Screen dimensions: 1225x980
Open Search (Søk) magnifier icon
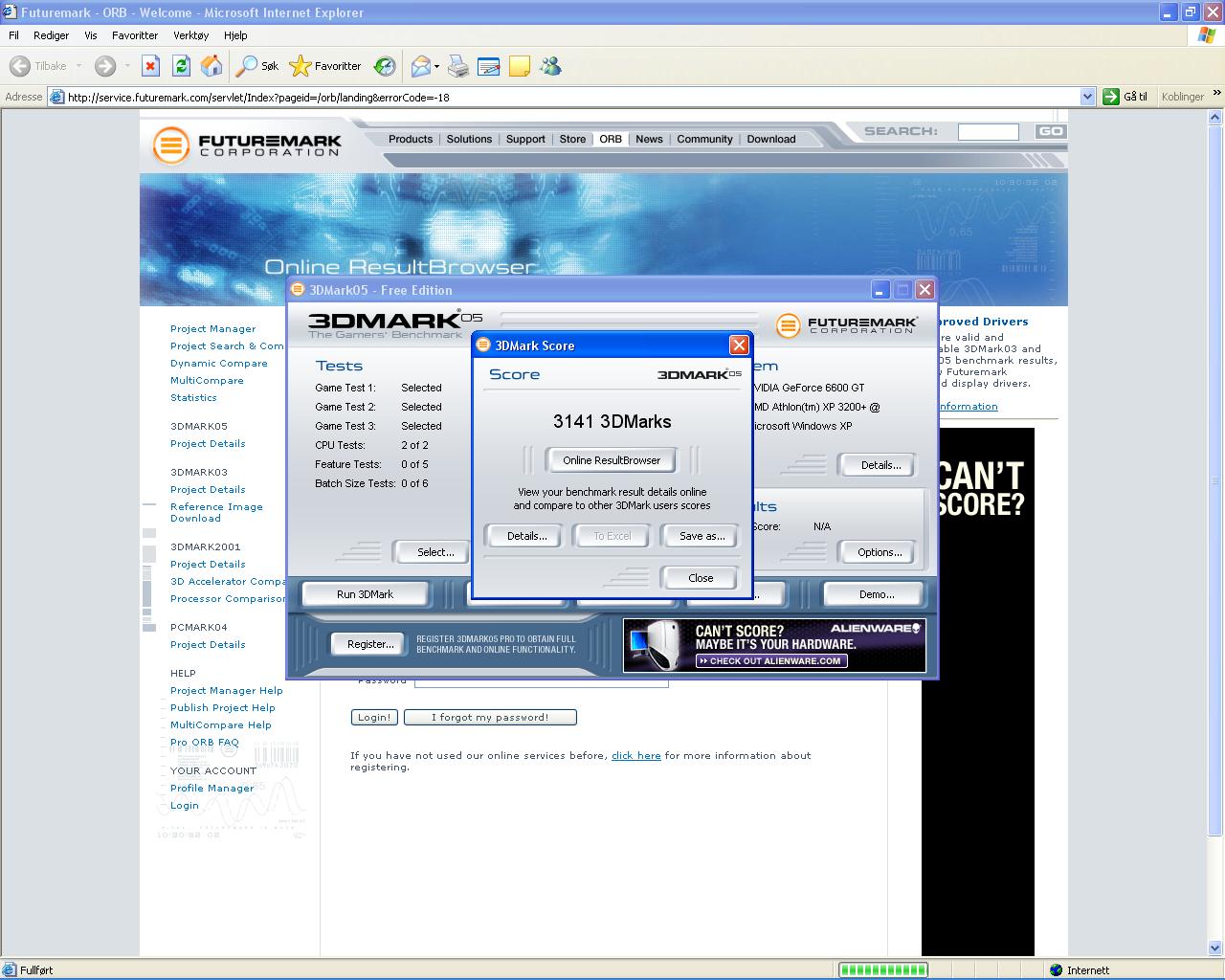[247, 66]
